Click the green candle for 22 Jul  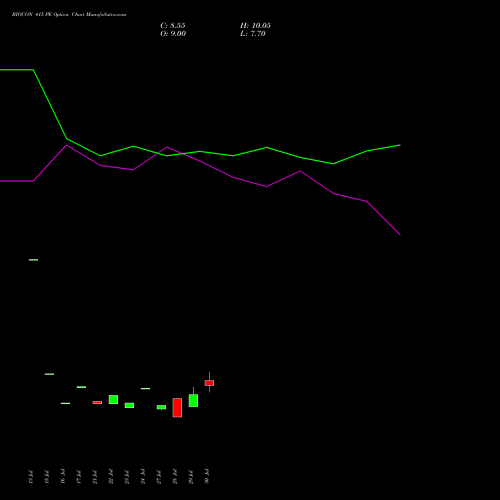coord(113,399)
